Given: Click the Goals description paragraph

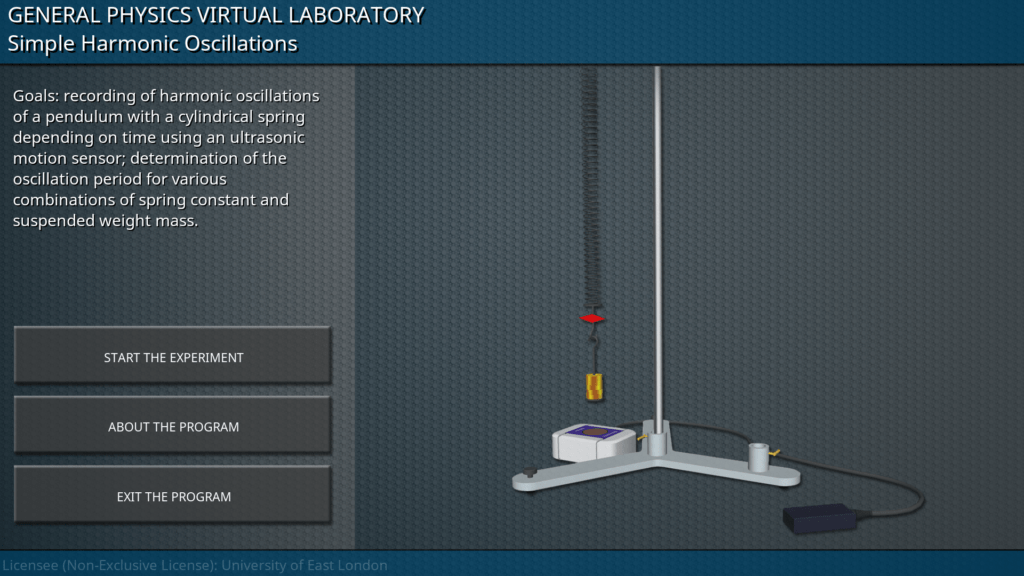Looking at the screenshot, I should point(166,158).
